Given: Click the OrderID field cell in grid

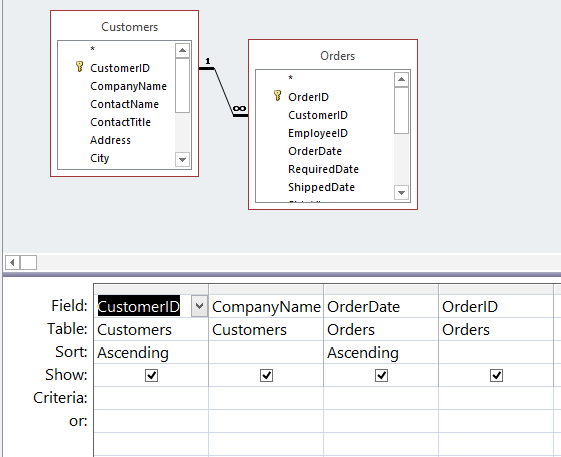Looking at the screenshot, I should click(x=496, y=306).
